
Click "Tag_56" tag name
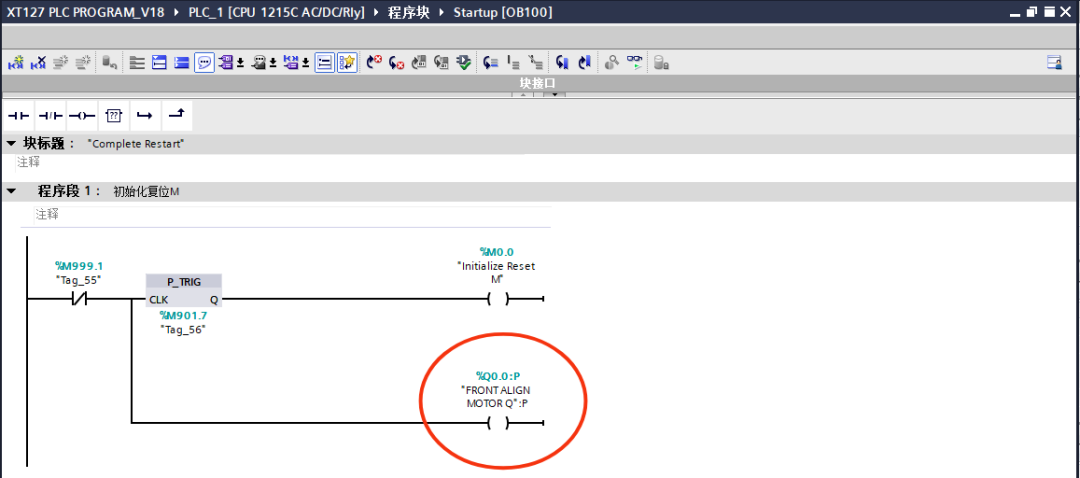point(183,329)
